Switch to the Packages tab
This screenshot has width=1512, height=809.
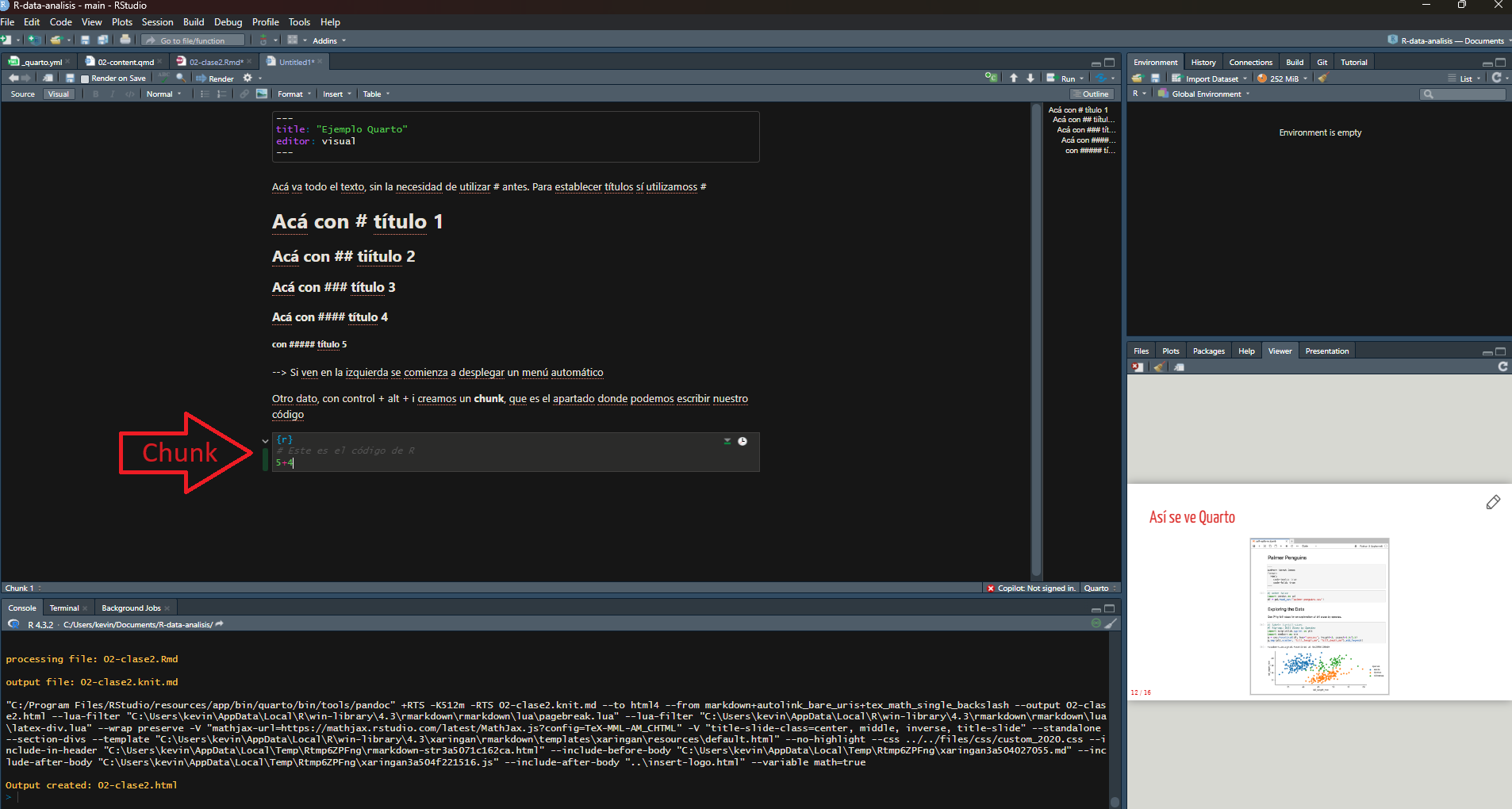(1208, 351)
